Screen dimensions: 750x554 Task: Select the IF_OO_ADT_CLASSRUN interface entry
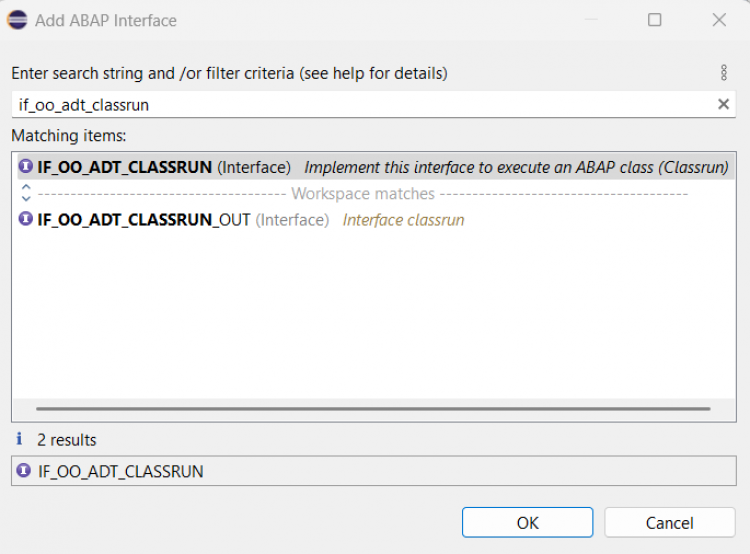[x=125, y=167]
